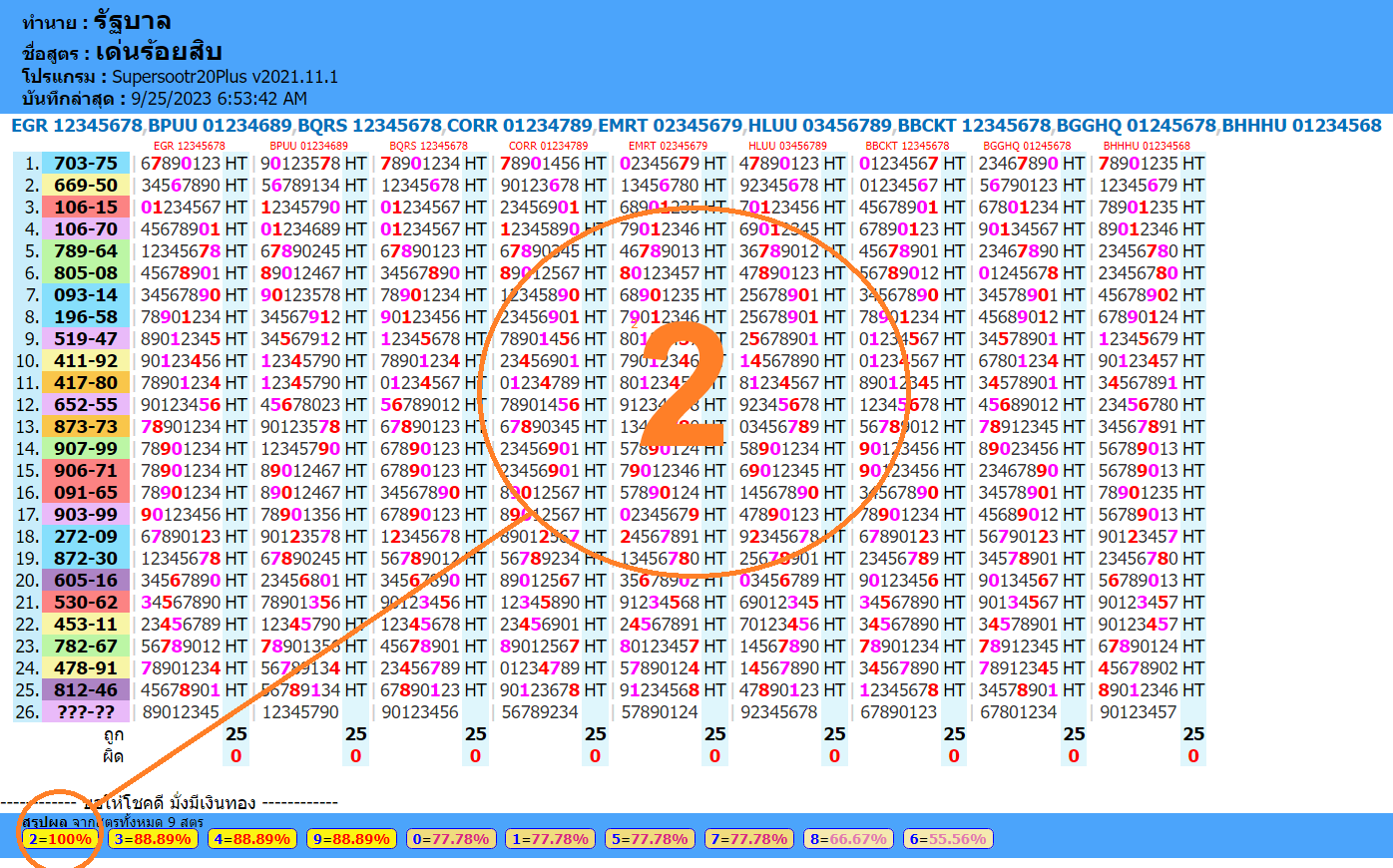Click row number 20. in the table
The image size is (1393, 868).
pyautogui.click(x=28, y=581)
